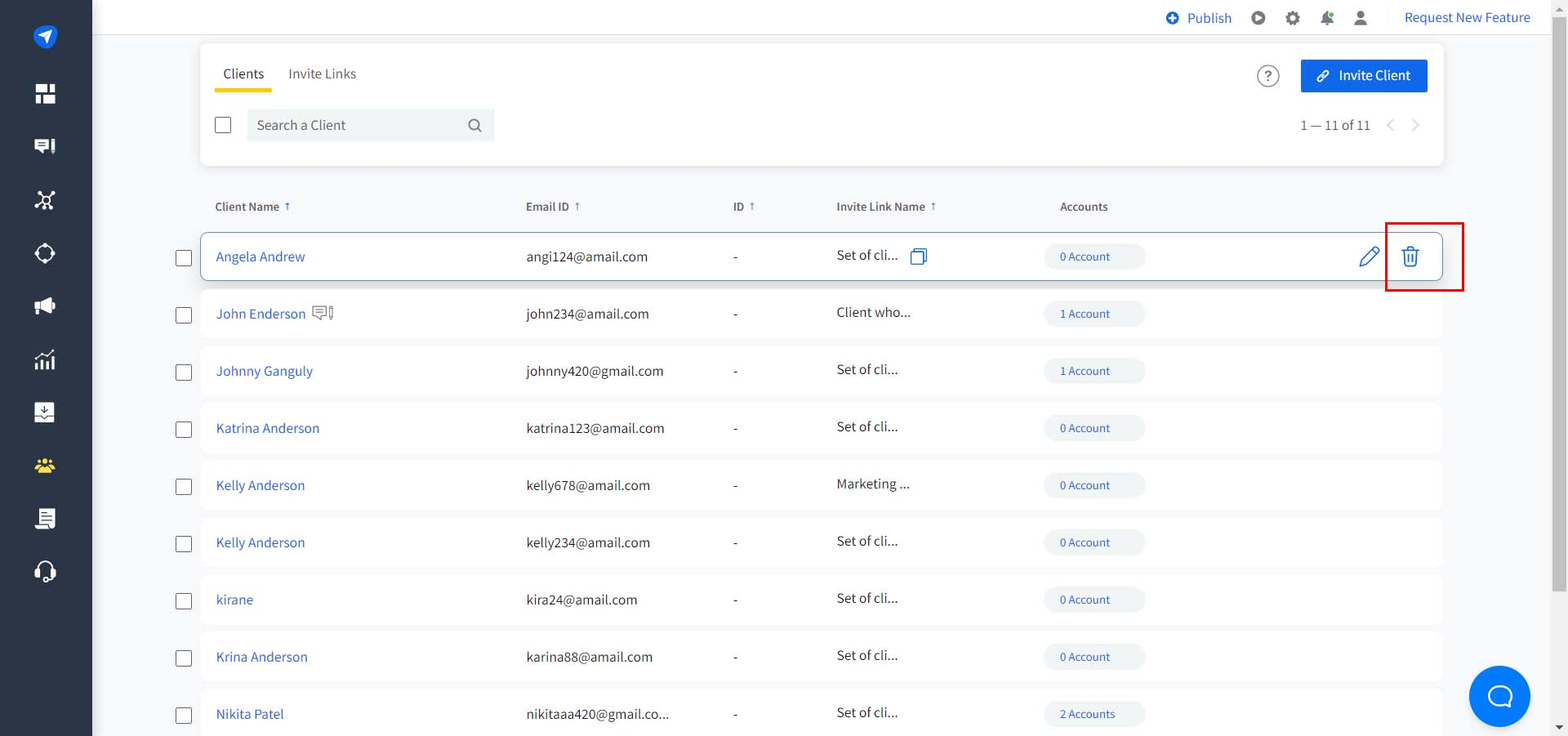Click Nikita Patel's 2 Accounts badge
1568x736 pixels.
point(1094,714)
